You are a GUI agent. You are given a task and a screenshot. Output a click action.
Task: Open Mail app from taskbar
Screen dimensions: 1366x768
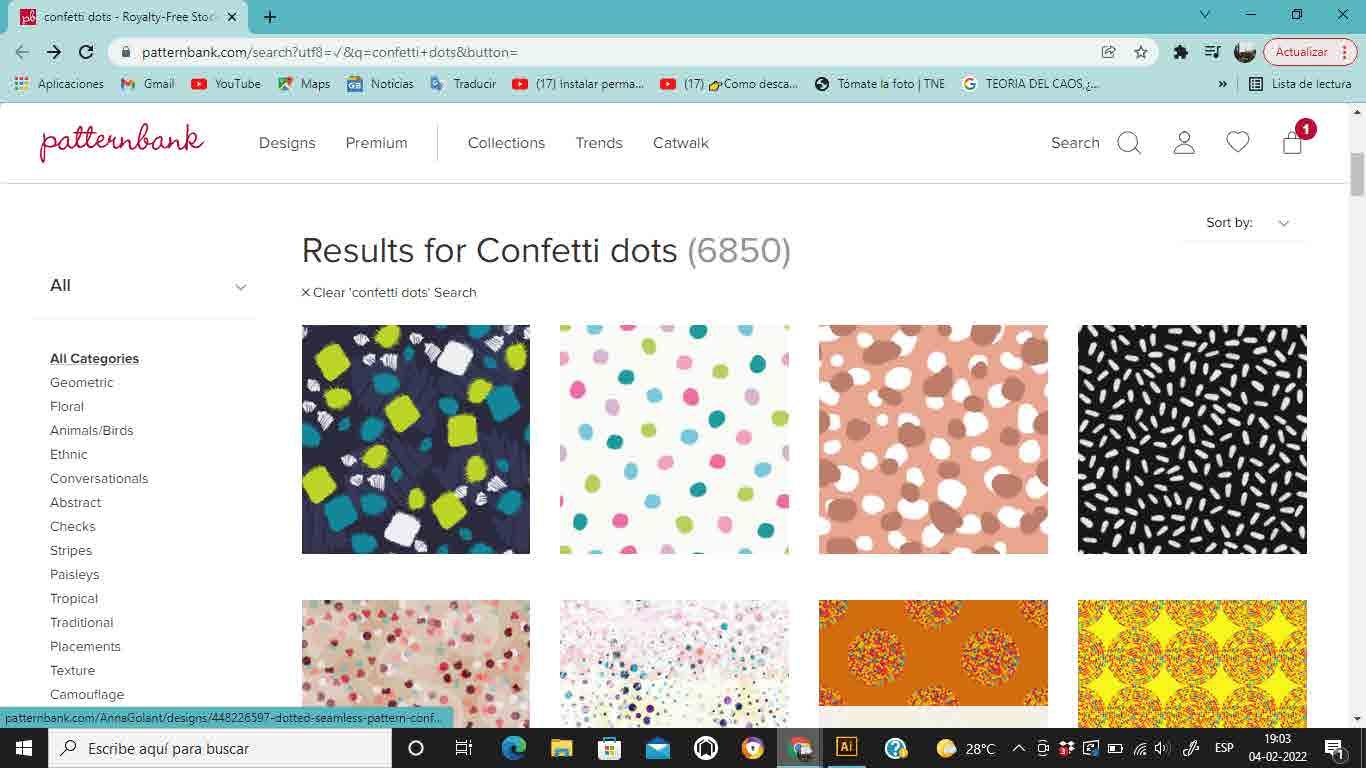click(657, 748)
